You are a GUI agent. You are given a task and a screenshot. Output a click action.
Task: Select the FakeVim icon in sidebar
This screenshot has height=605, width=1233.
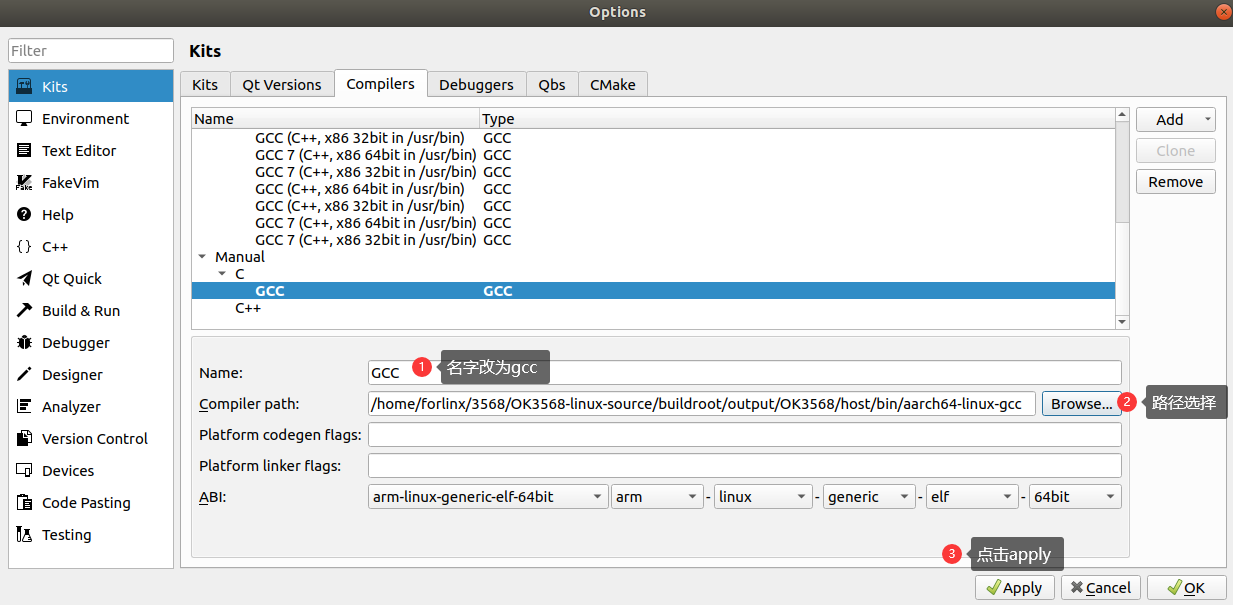(24, 183)
